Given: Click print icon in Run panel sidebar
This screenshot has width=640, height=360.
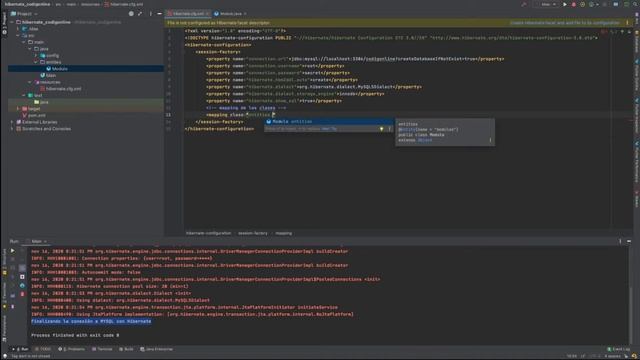Looking at the screenshot, I should click(x=22, y=285).
